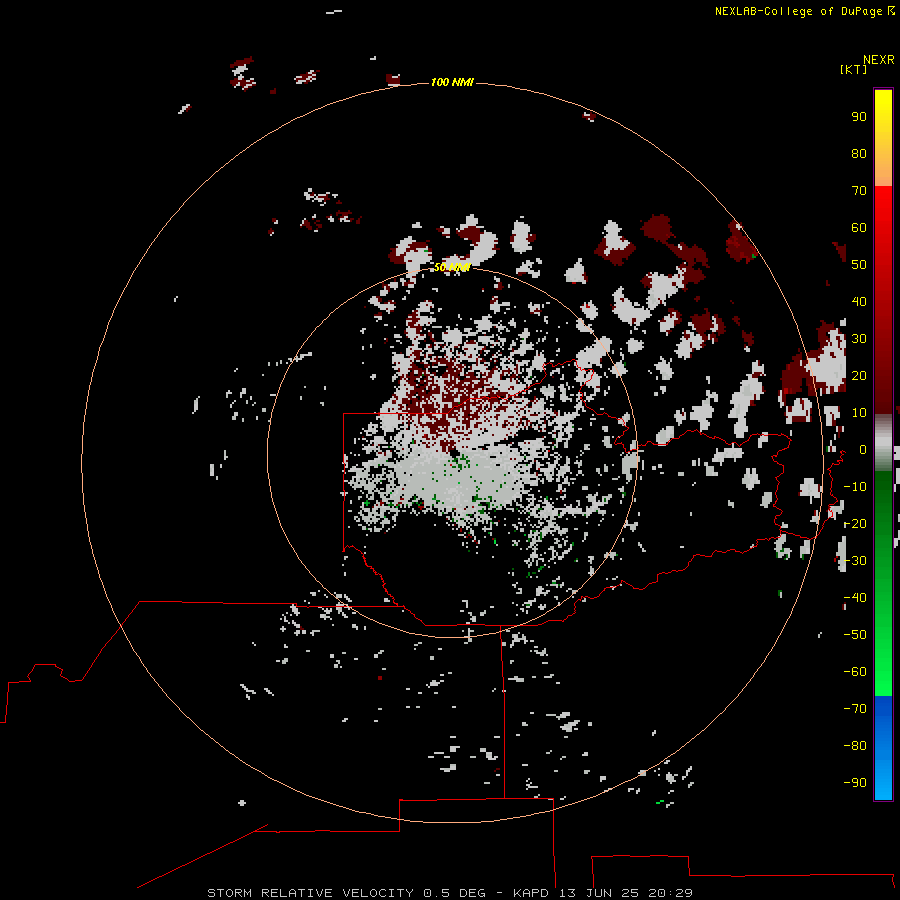The image size is (900, 900).
Task: Click the -20 value on velocity scale
Action: pos(855,523)
